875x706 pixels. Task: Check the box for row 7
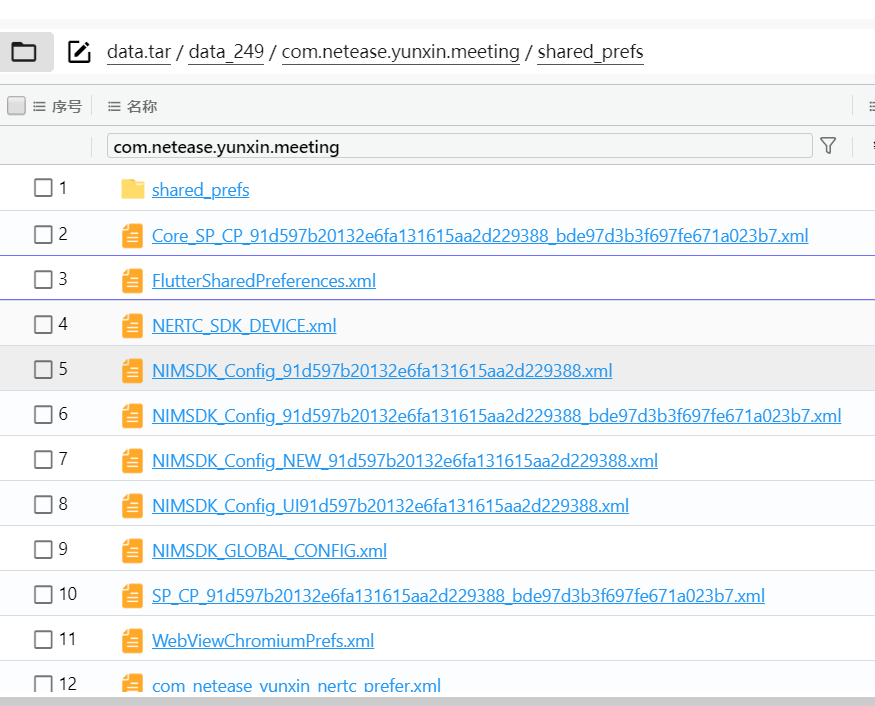click(43, 459)
